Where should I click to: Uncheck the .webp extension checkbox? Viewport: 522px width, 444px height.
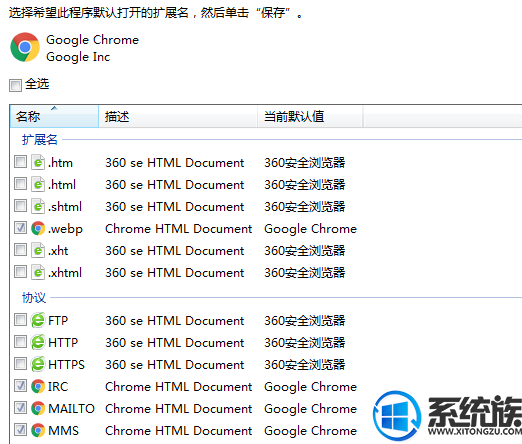pyautogui.click(x=20, y=228)
